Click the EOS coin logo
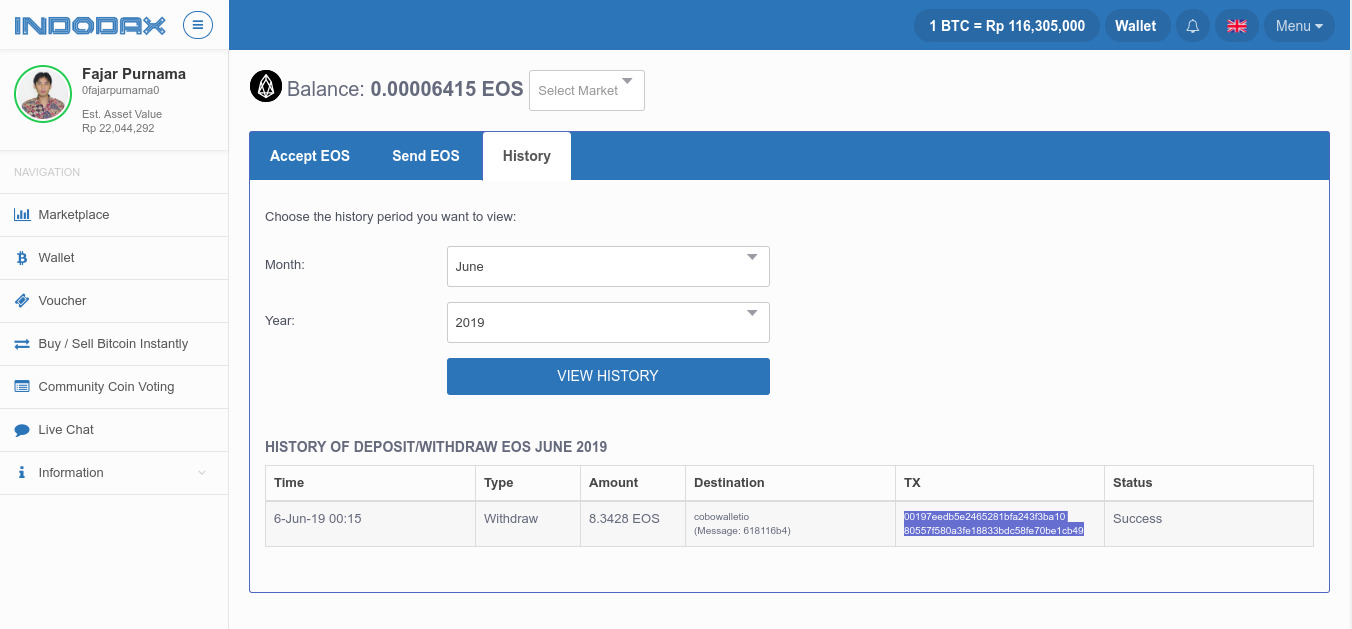 [x=266, y=87]
